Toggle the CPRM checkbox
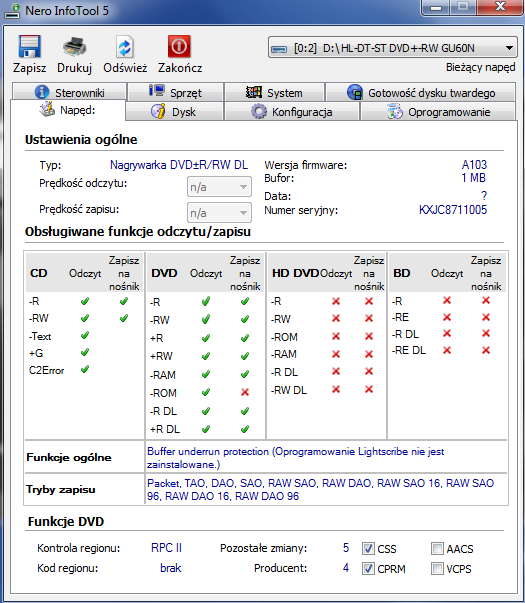The height and width of the screenshot is (603, 525). pos(368,568)
